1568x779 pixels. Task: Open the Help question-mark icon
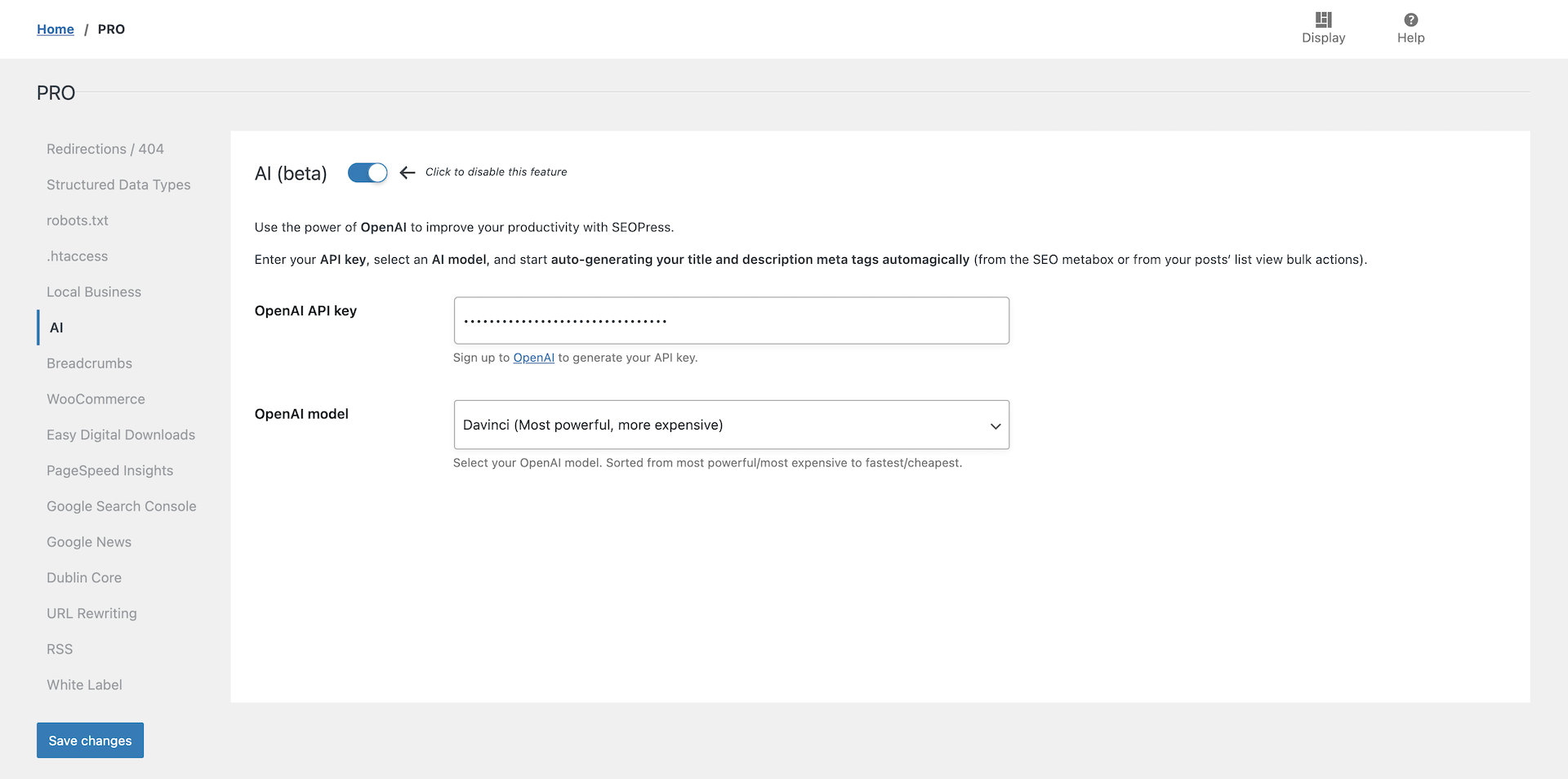pos(1410,20)
